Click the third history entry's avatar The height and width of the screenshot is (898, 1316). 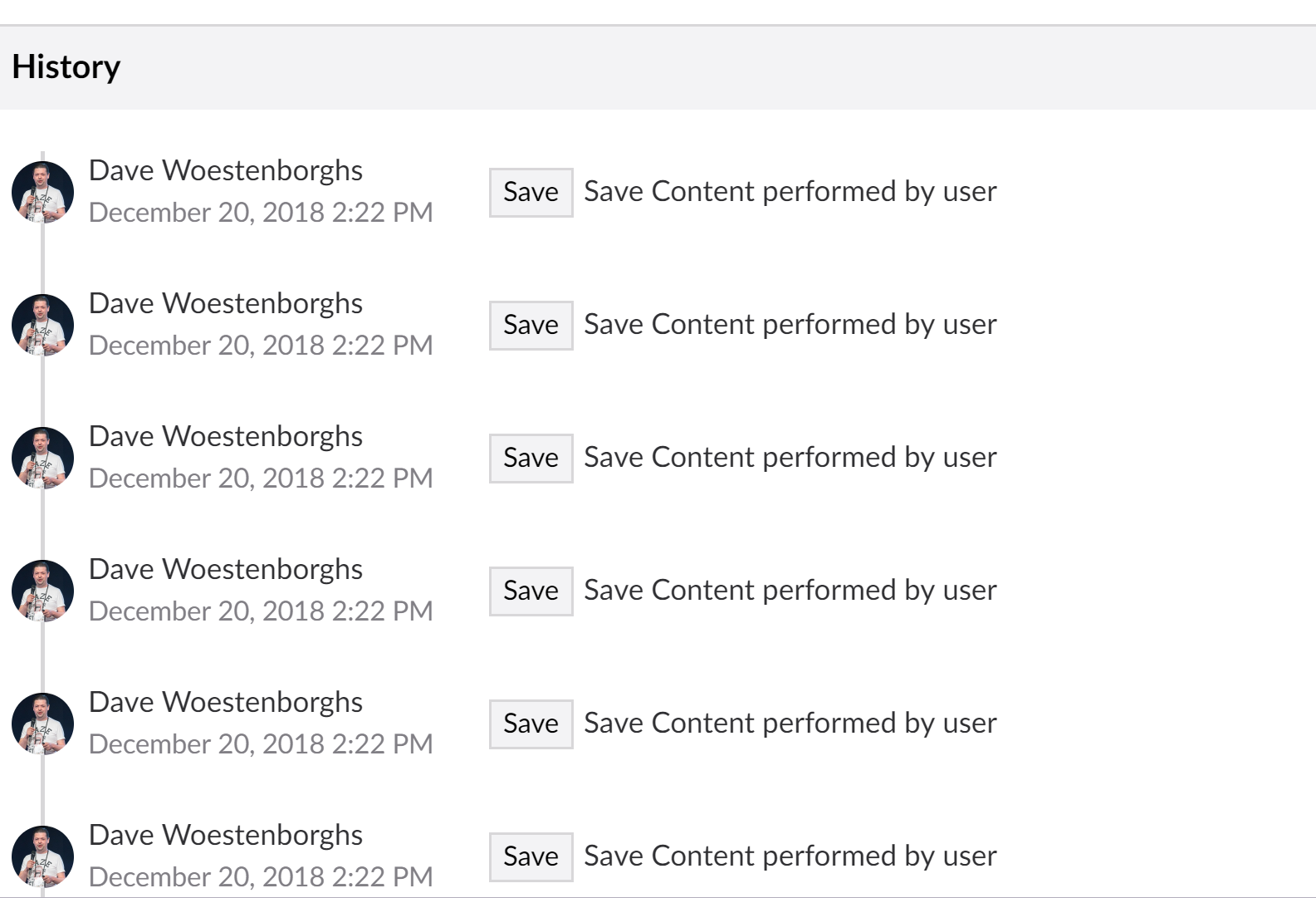tap(42, 458)
